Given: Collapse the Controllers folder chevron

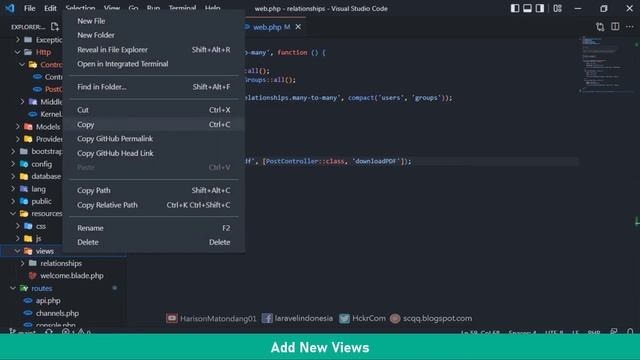Looking at the screenshot, I should coord(22,64).
